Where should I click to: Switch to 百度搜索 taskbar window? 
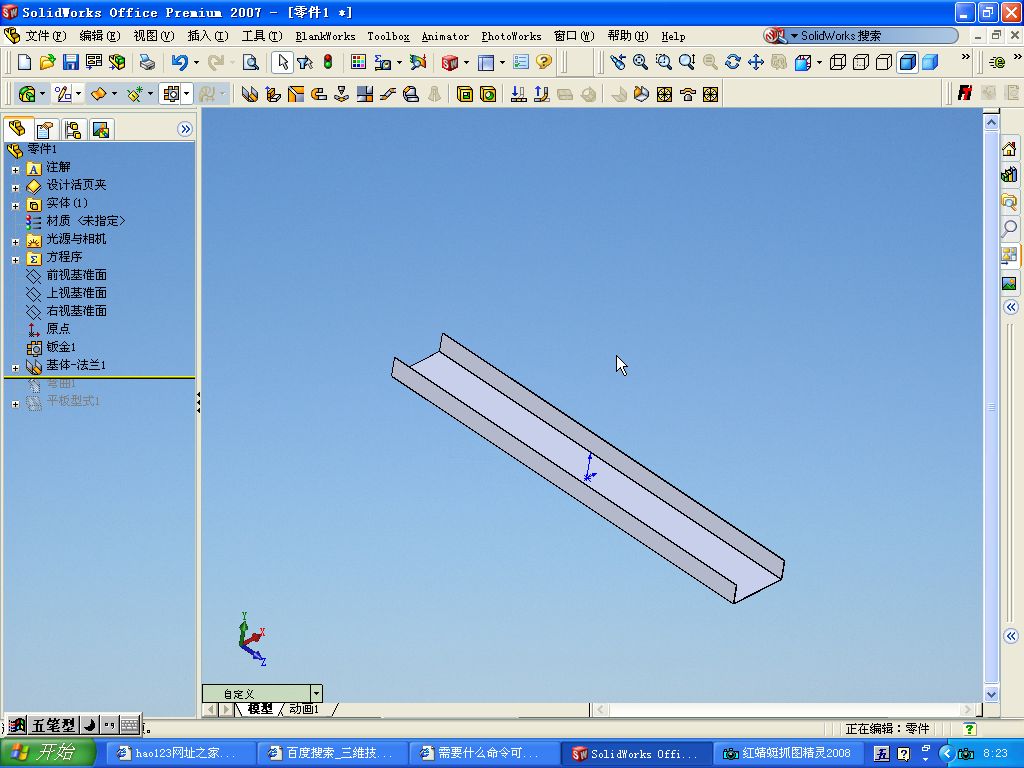pyautogui.click(x=332, y=754)
